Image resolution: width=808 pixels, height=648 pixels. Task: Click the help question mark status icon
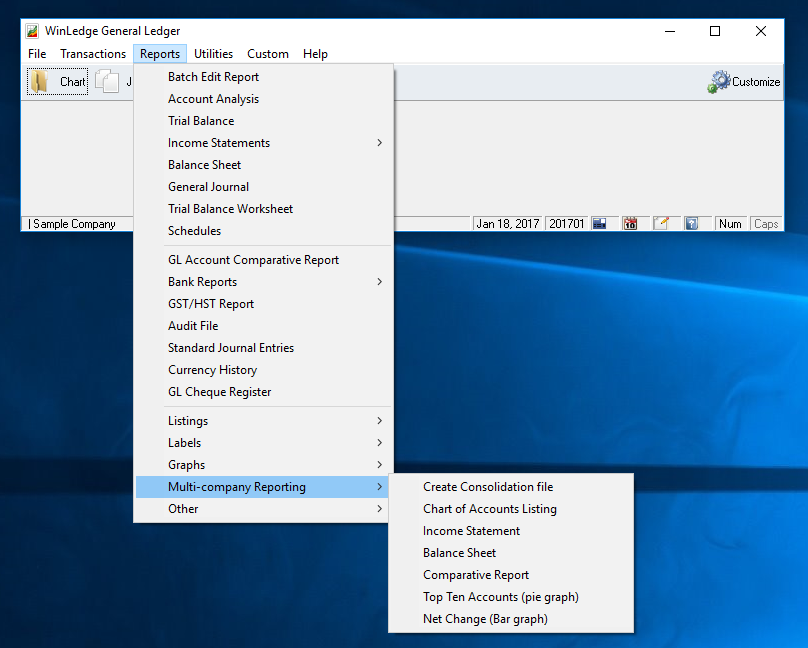pos(691,224)
